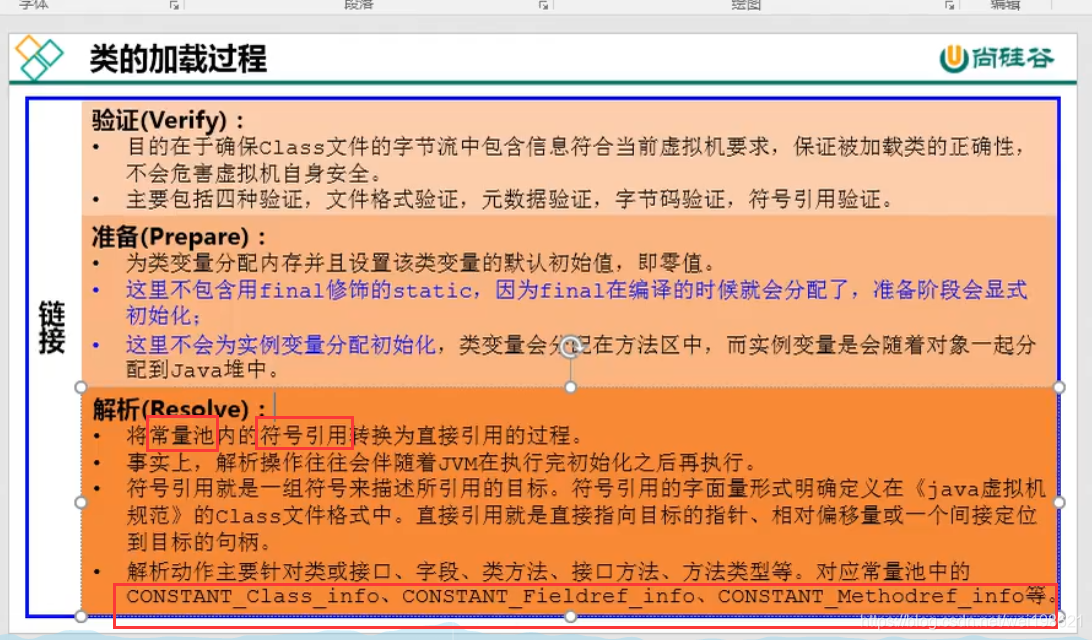Select the top-left handle of the selected text box

(x=81, y=387)
